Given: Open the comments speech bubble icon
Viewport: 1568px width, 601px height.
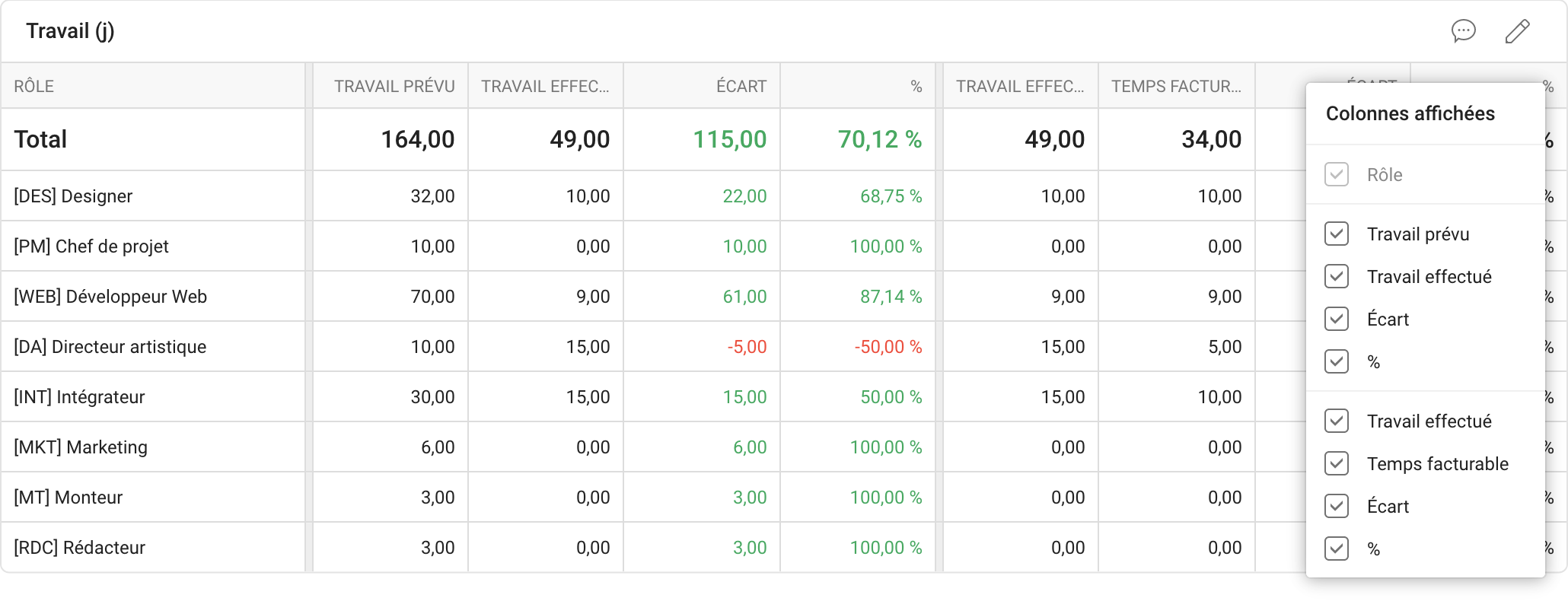Looking at the screenshot, I should tap(1463, 31).
